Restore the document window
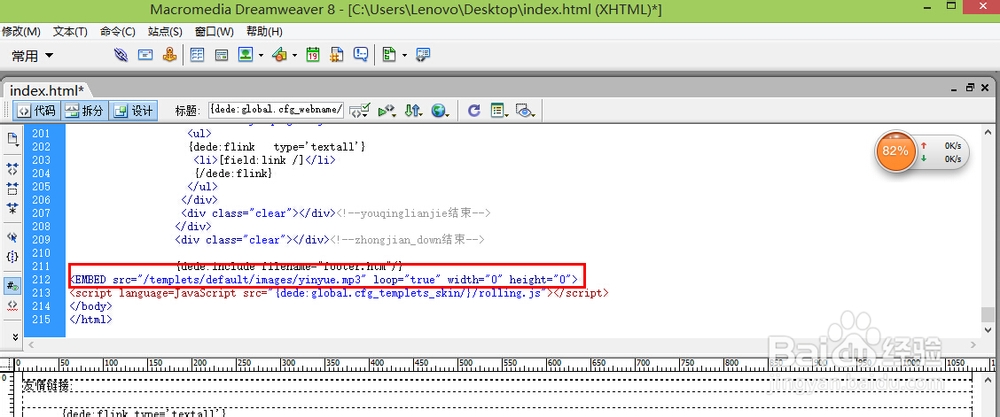This screenshot has width=1000, height=417. pos(971,88)
